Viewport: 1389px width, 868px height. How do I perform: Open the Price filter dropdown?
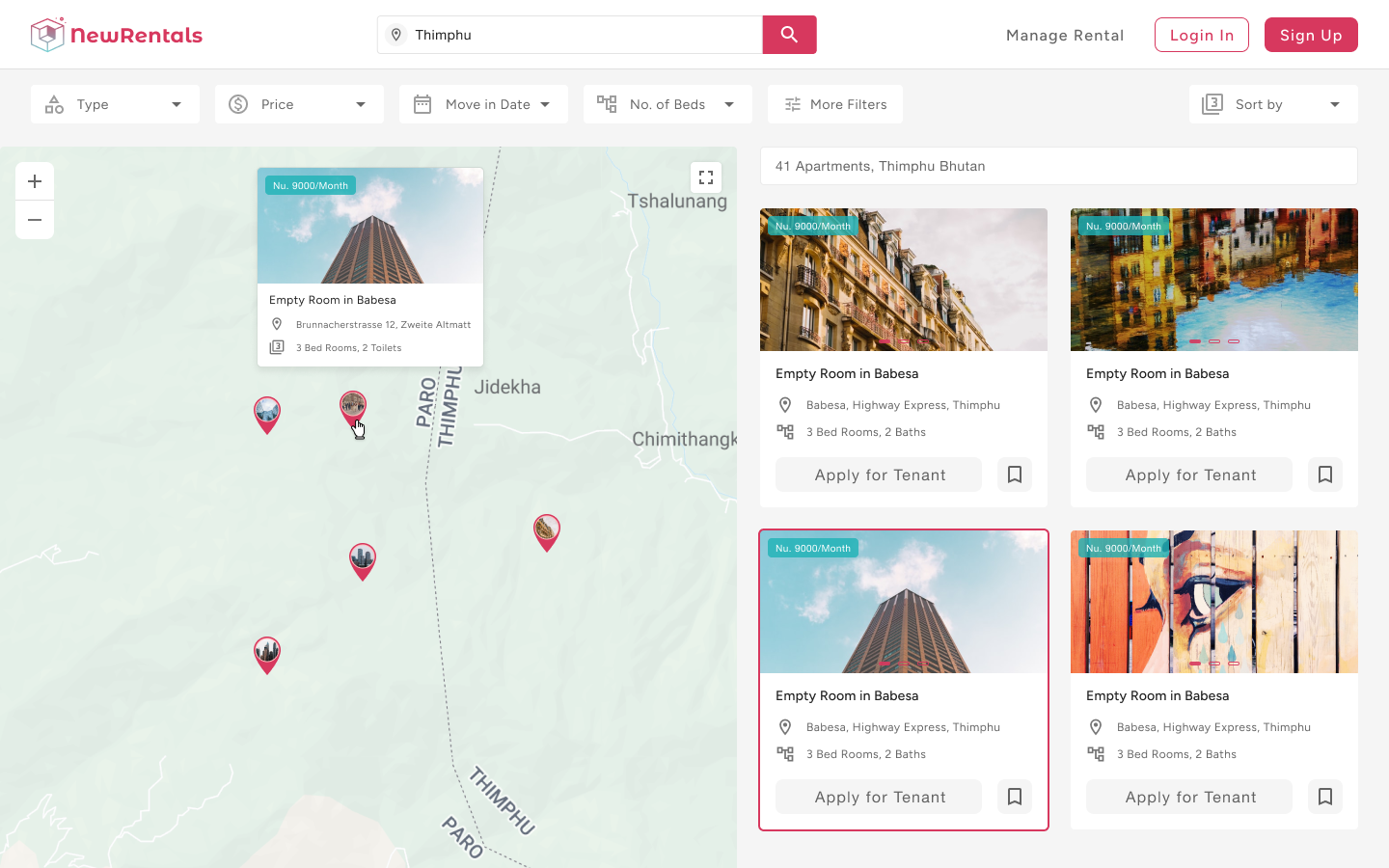pos(299,103)
